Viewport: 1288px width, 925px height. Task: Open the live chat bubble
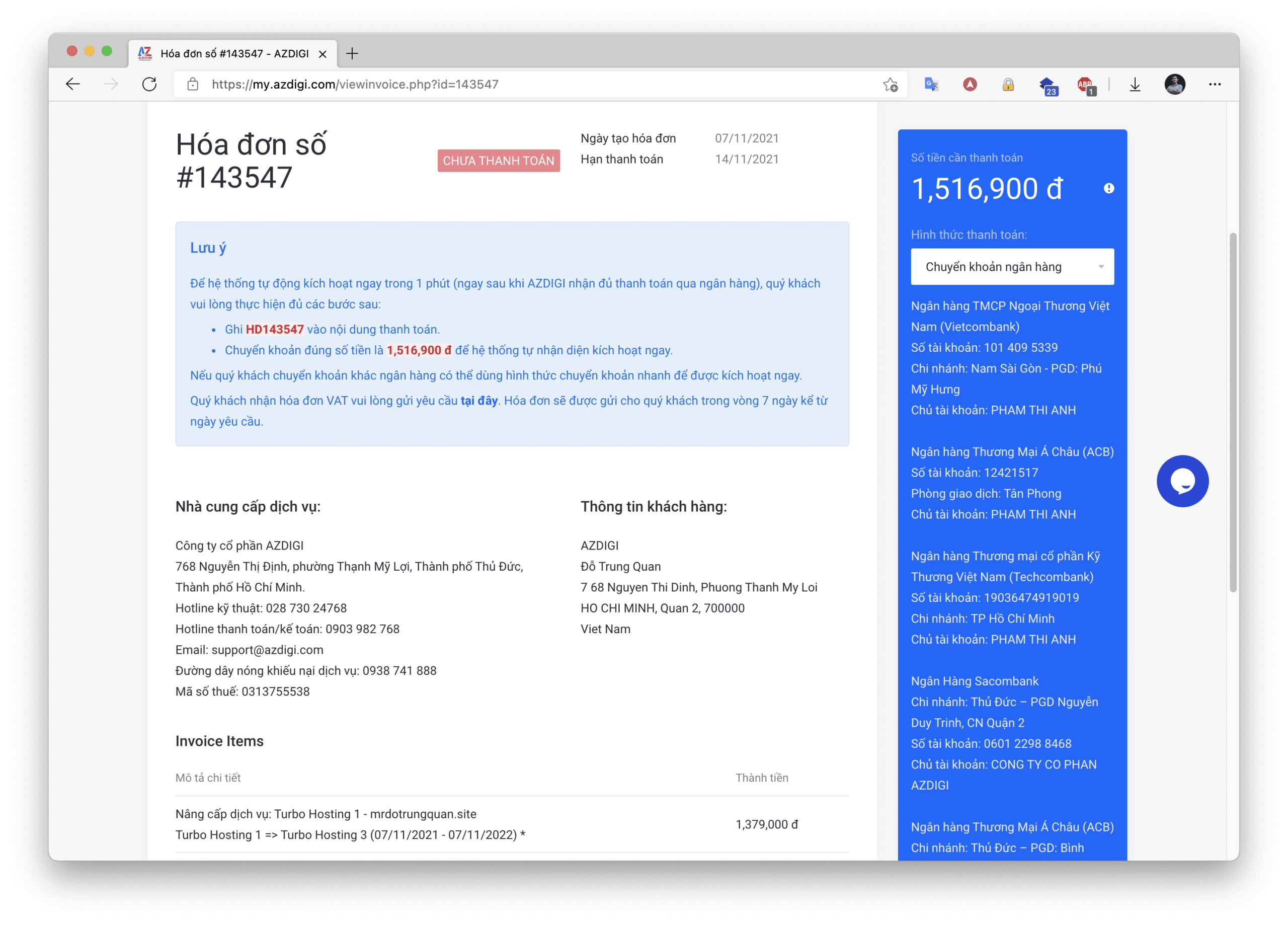1182,481
